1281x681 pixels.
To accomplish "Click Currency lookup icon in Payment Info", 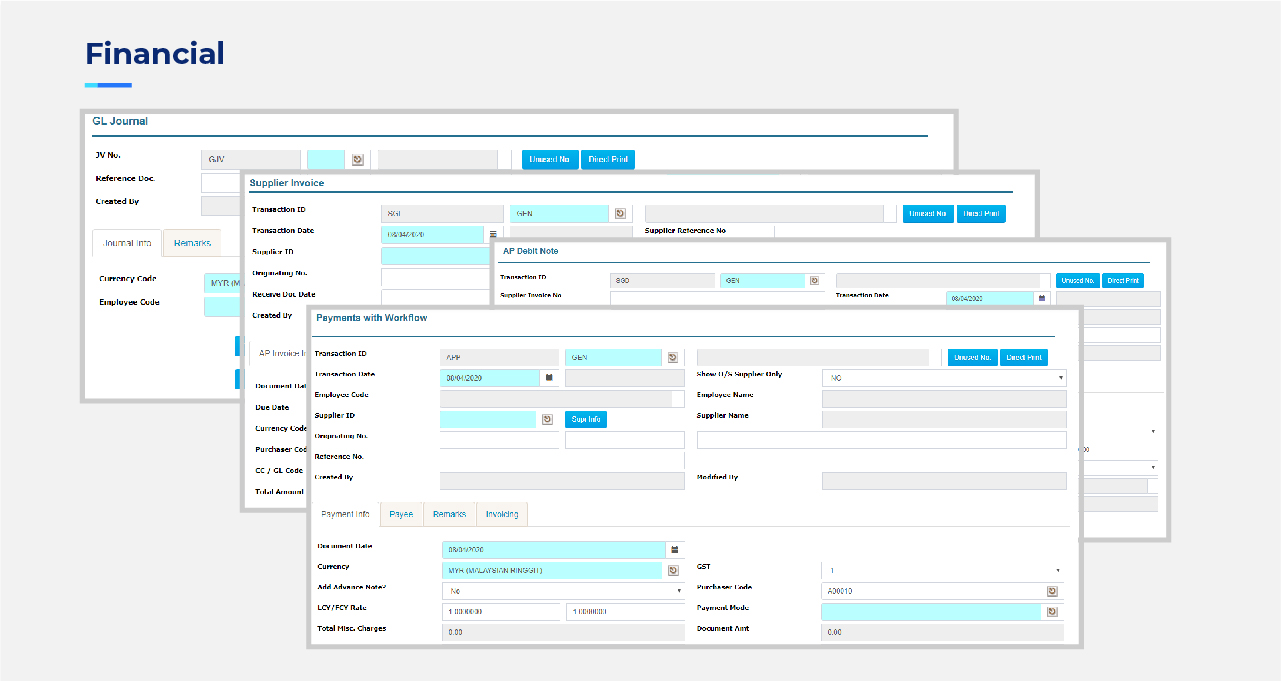I will click(674, 570).
